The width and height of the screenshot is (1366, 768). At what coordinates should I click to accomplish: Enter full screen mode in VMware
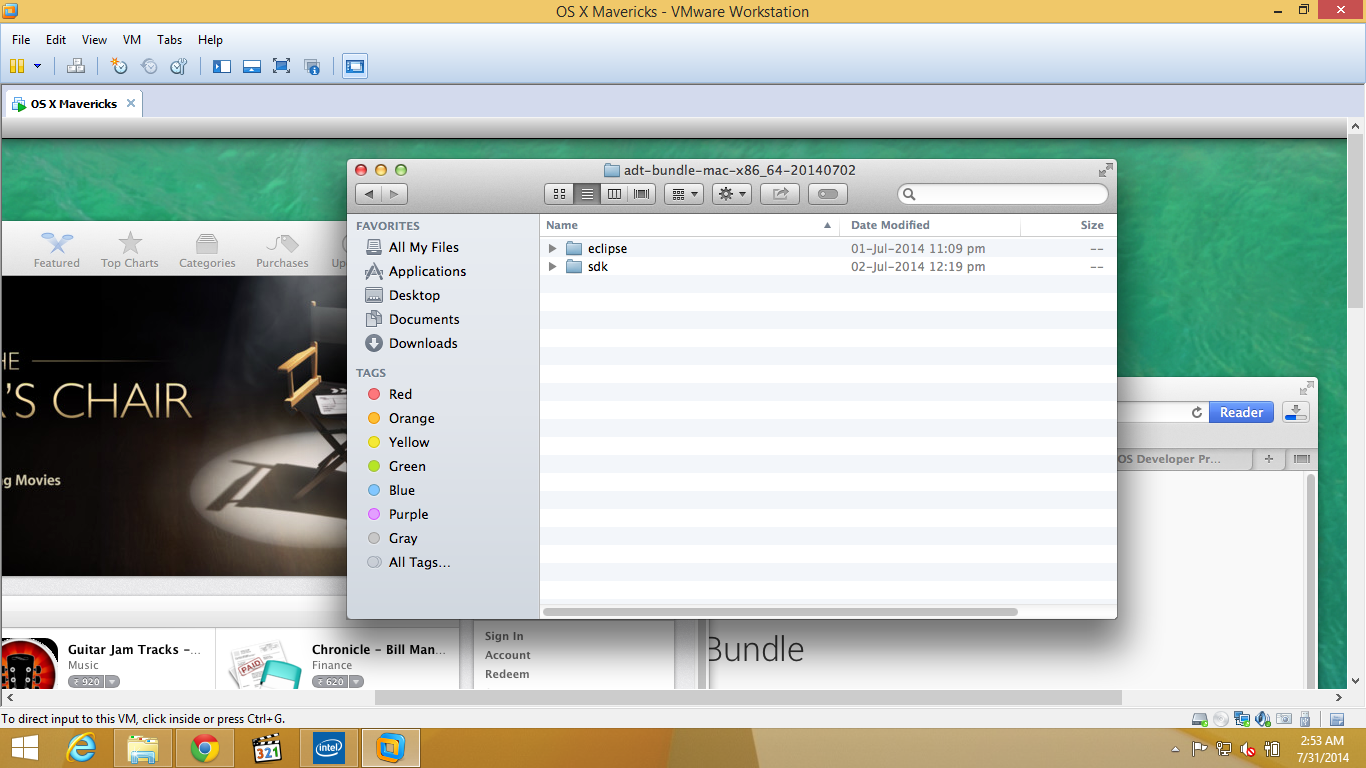[282, 66]
